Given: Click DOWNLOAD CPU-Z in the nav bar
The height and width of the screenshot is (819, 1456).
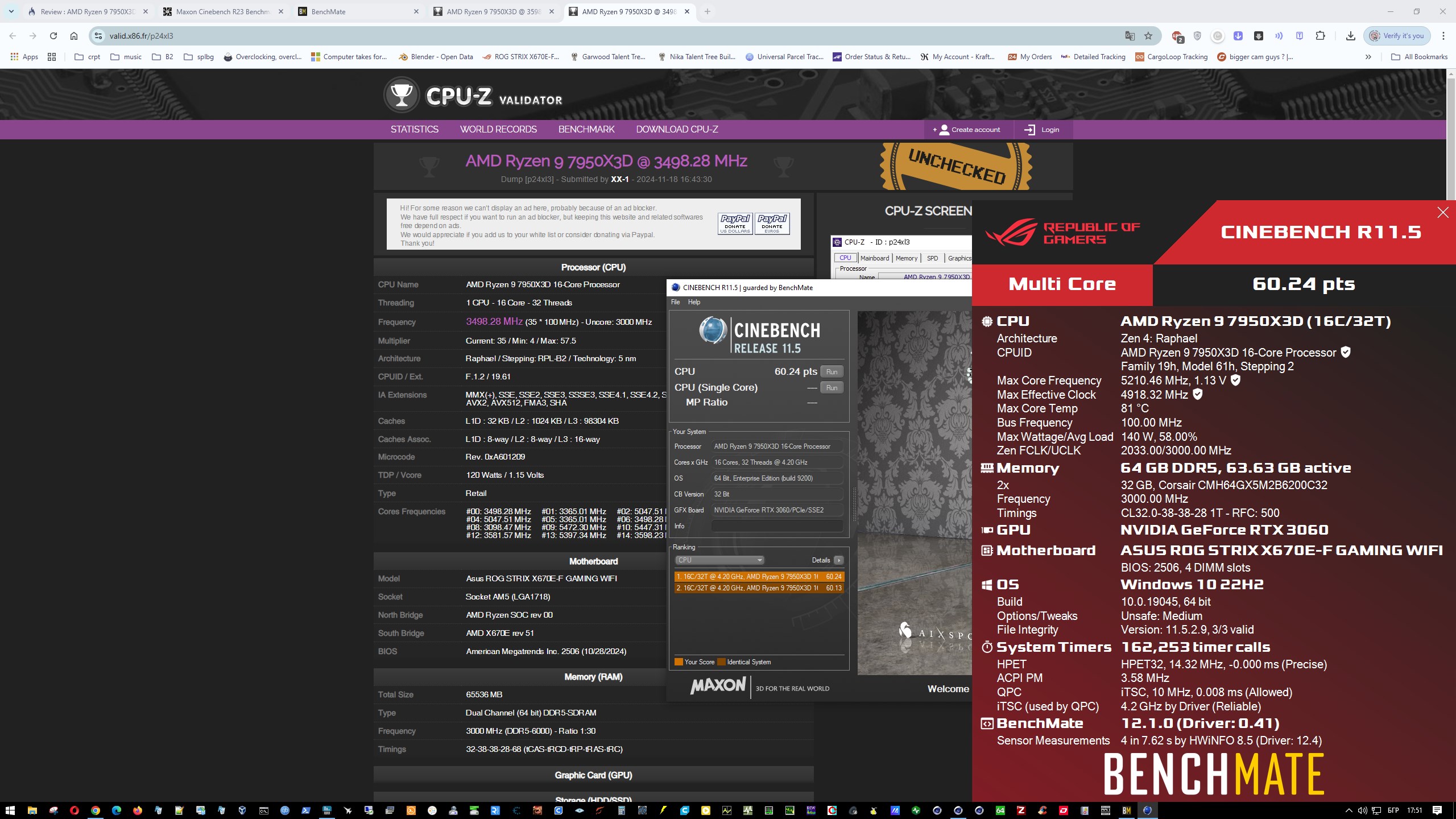Looking at the screenshot, I should (x=677, y=130).
